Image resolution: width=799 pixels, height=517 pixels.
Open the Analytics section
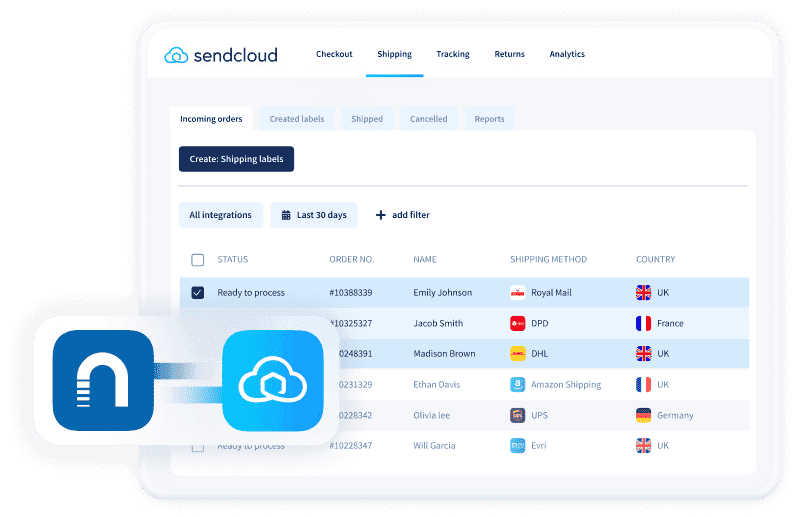click(567, 54)
